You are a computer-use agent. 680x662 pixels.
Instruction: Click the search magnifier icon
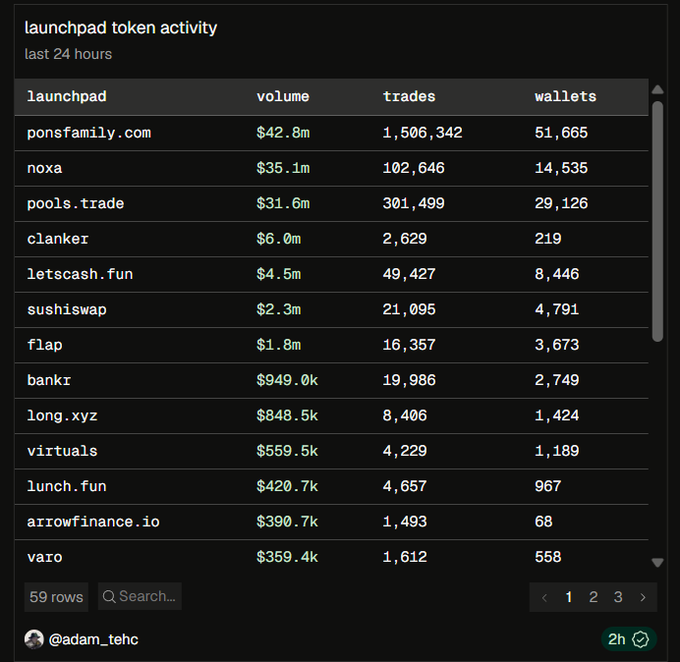pyautogui.click(x=109, y=596)
